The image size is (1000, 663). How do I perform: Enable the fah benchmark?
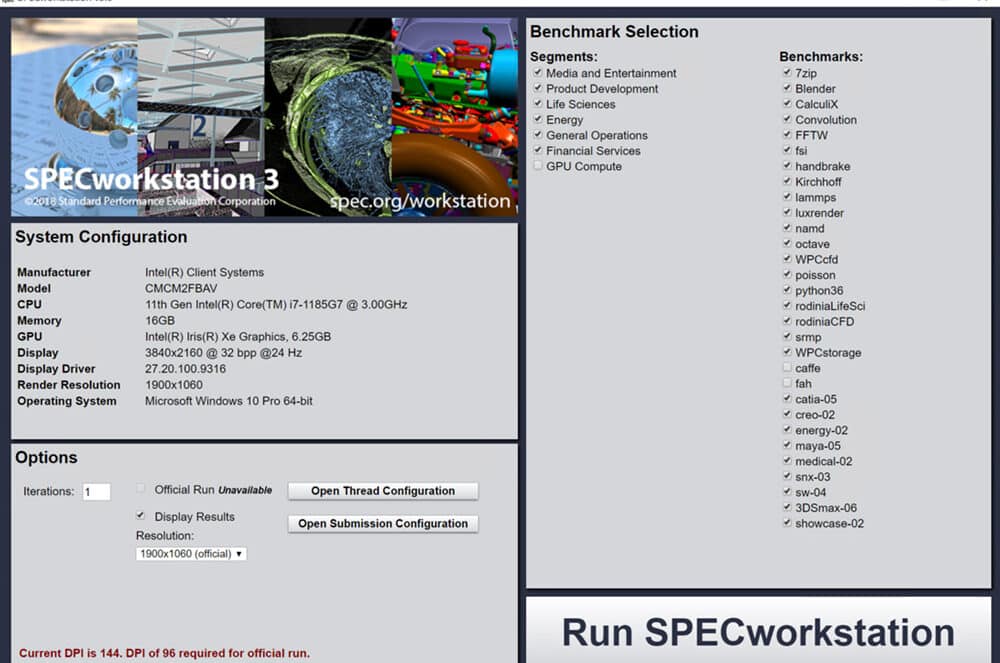click(787, 383)
